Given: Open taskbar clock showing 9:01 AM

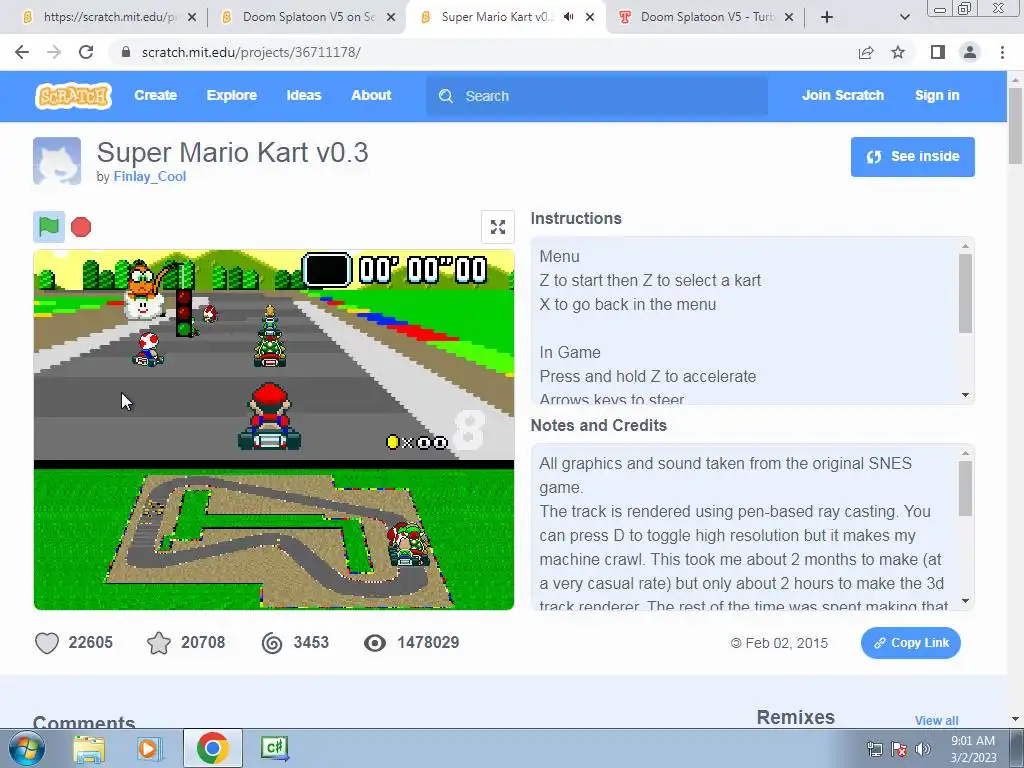Looking at the screenshot, I should pyautogui.click(x=973, y=749).
